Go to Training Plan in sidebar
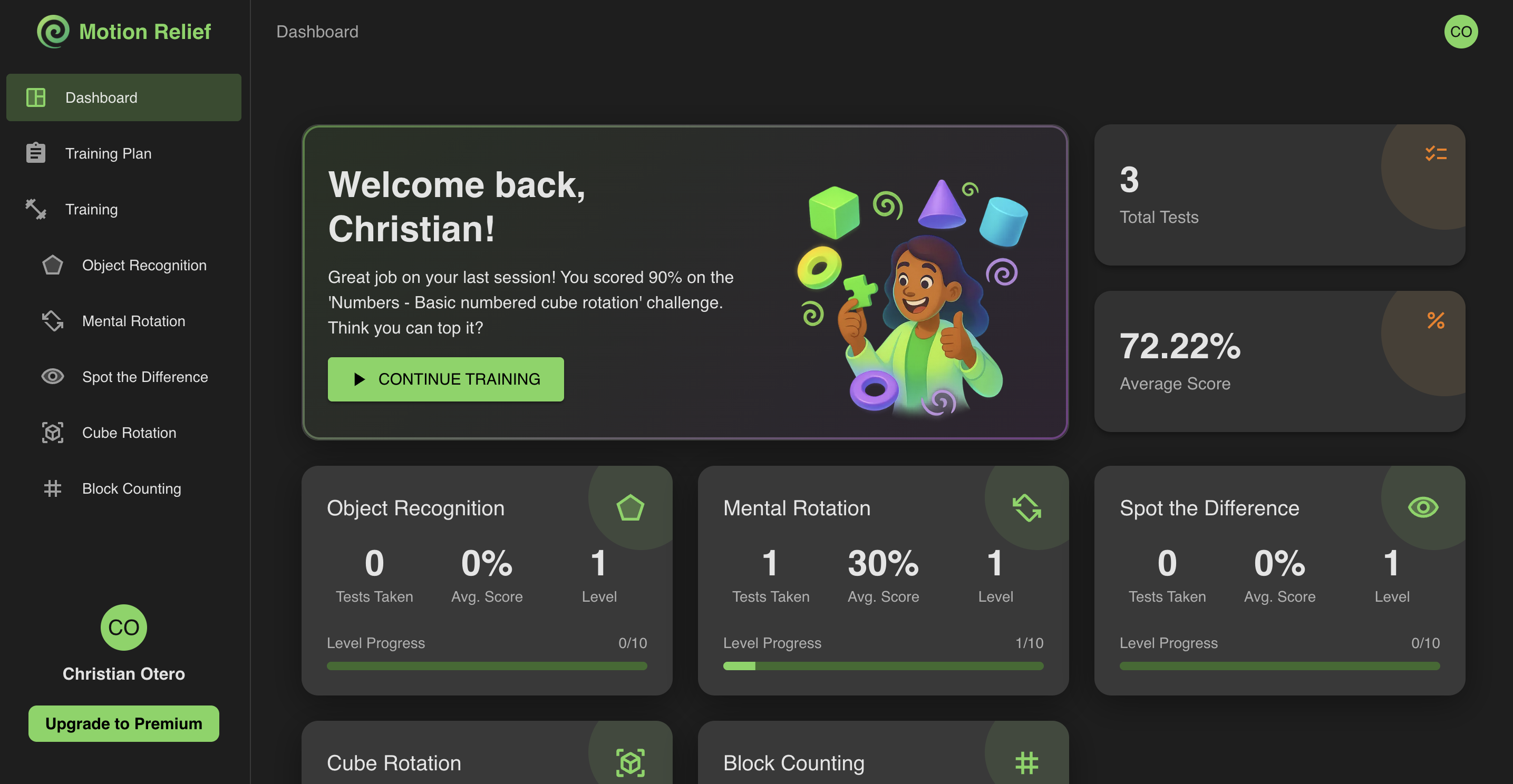Viewport: 1513px width, 784px height. (x=108, y=154)
